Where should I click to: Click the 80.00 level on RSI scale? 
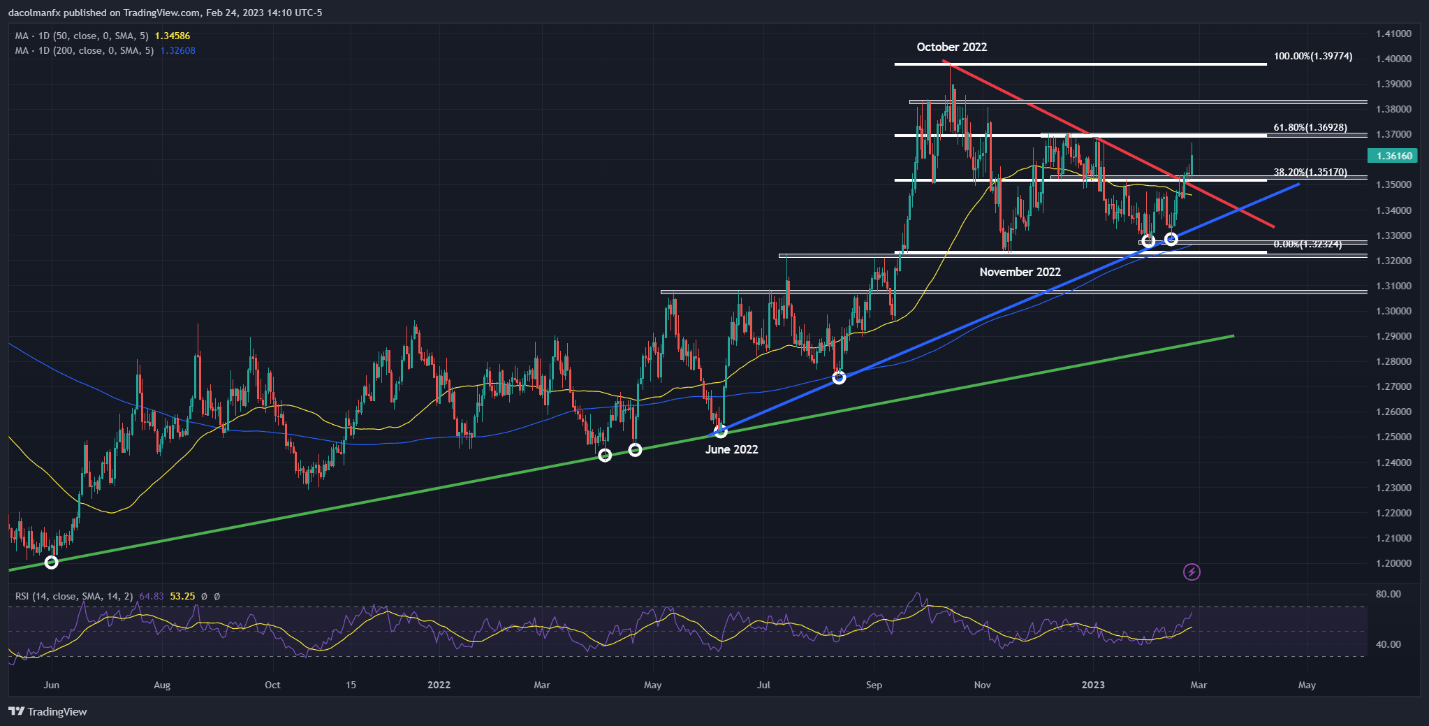click(x=1389, y=594)
